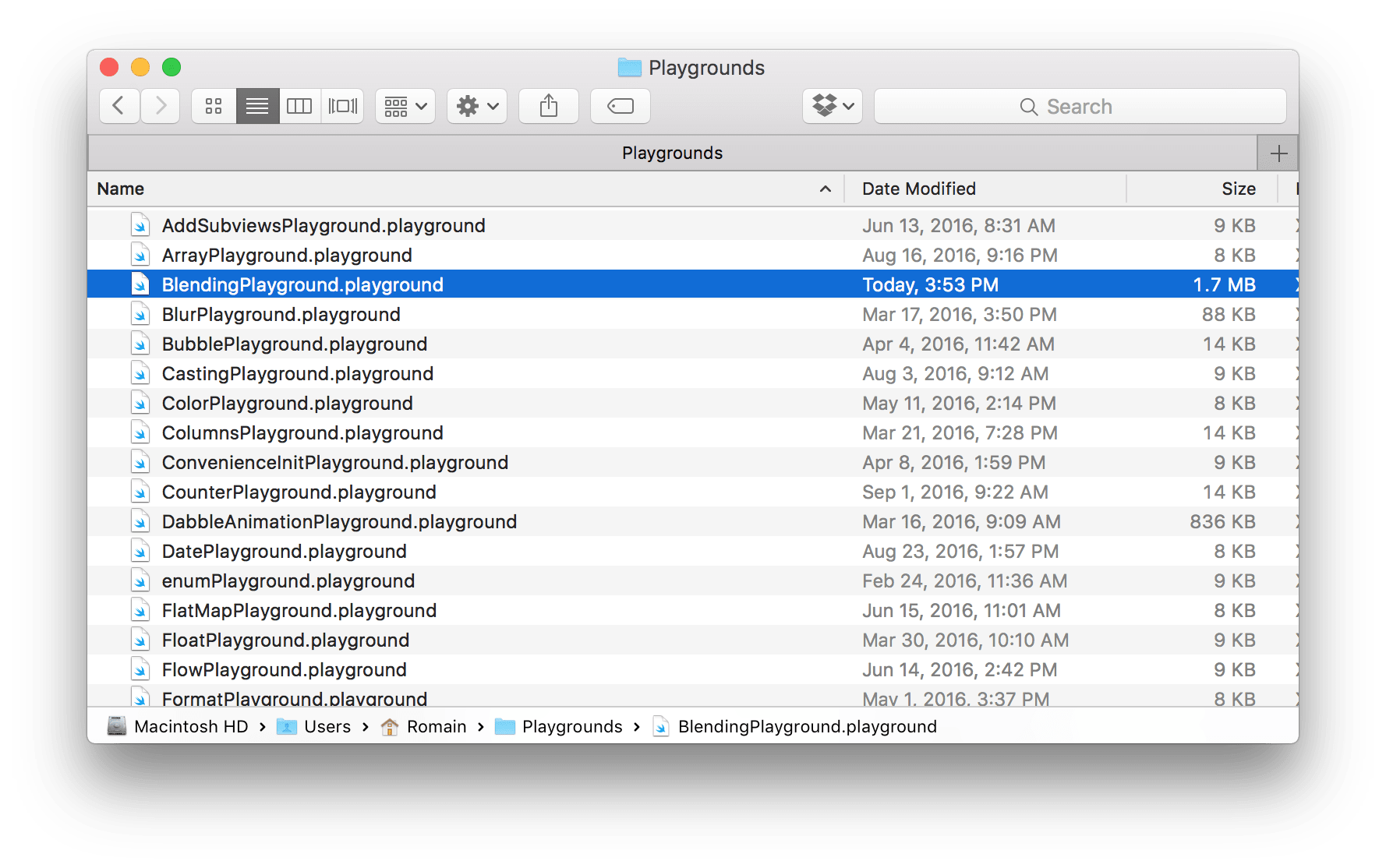Select the currently active list view toggle
Screen dimensions: 1386x868
tap(256, 105)
